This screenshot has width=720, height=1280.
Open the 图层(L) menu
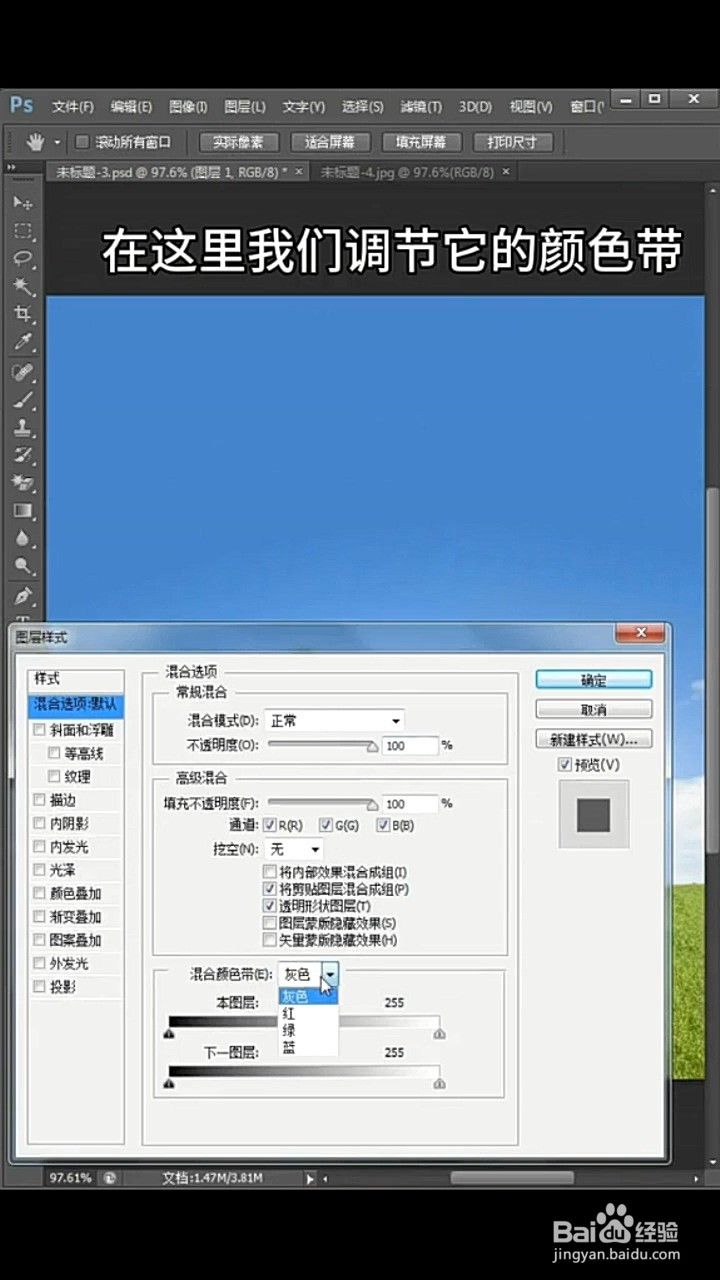pyautogui.click(x=245, y=106)
